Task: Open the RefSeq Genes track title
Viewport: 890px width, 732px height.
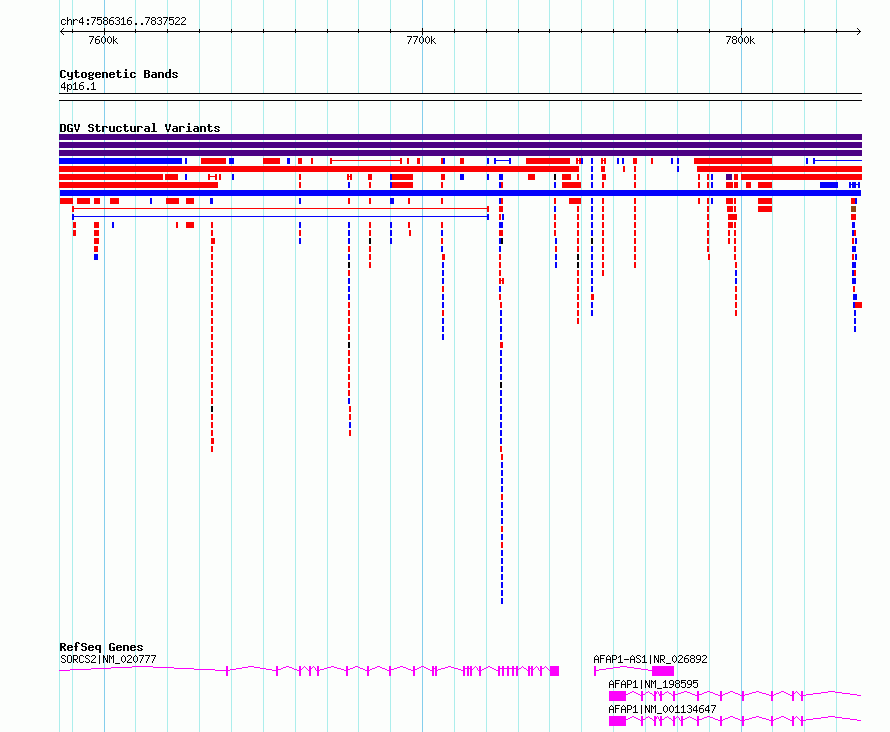Action: click(x=101, y=647)
